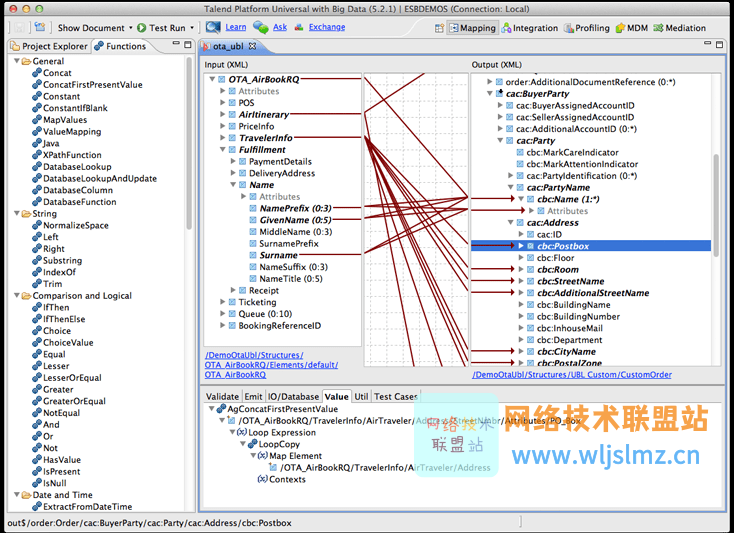Click the Output tree vertical scrollbar
Image resolution: width=734 pixels, height=533 pixels.
pos(716,206)
